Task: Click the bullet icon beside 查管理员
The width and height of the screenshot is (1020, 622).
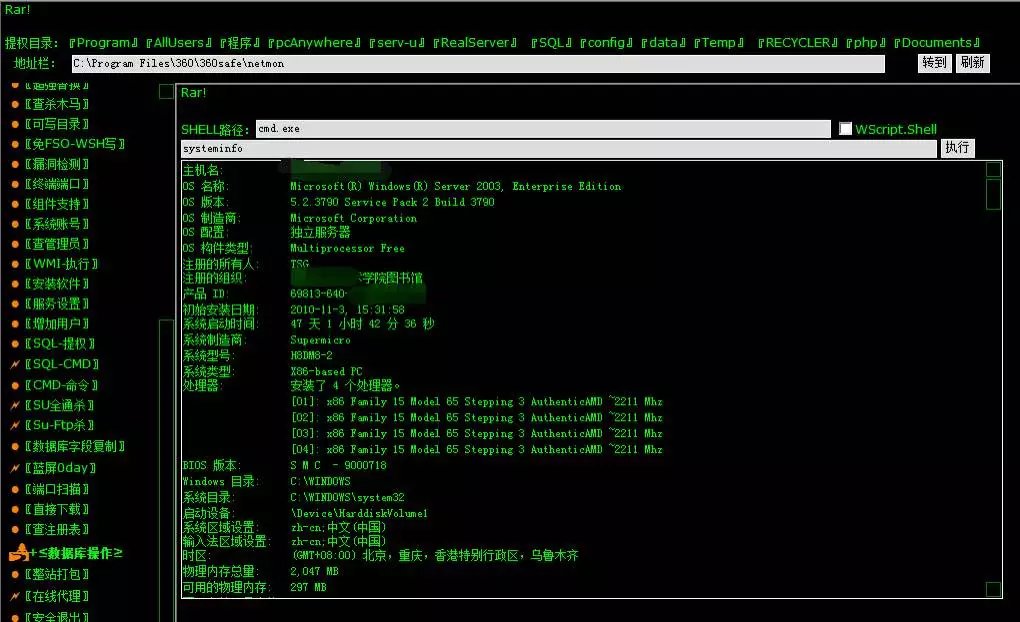Action: coord(15,245)
